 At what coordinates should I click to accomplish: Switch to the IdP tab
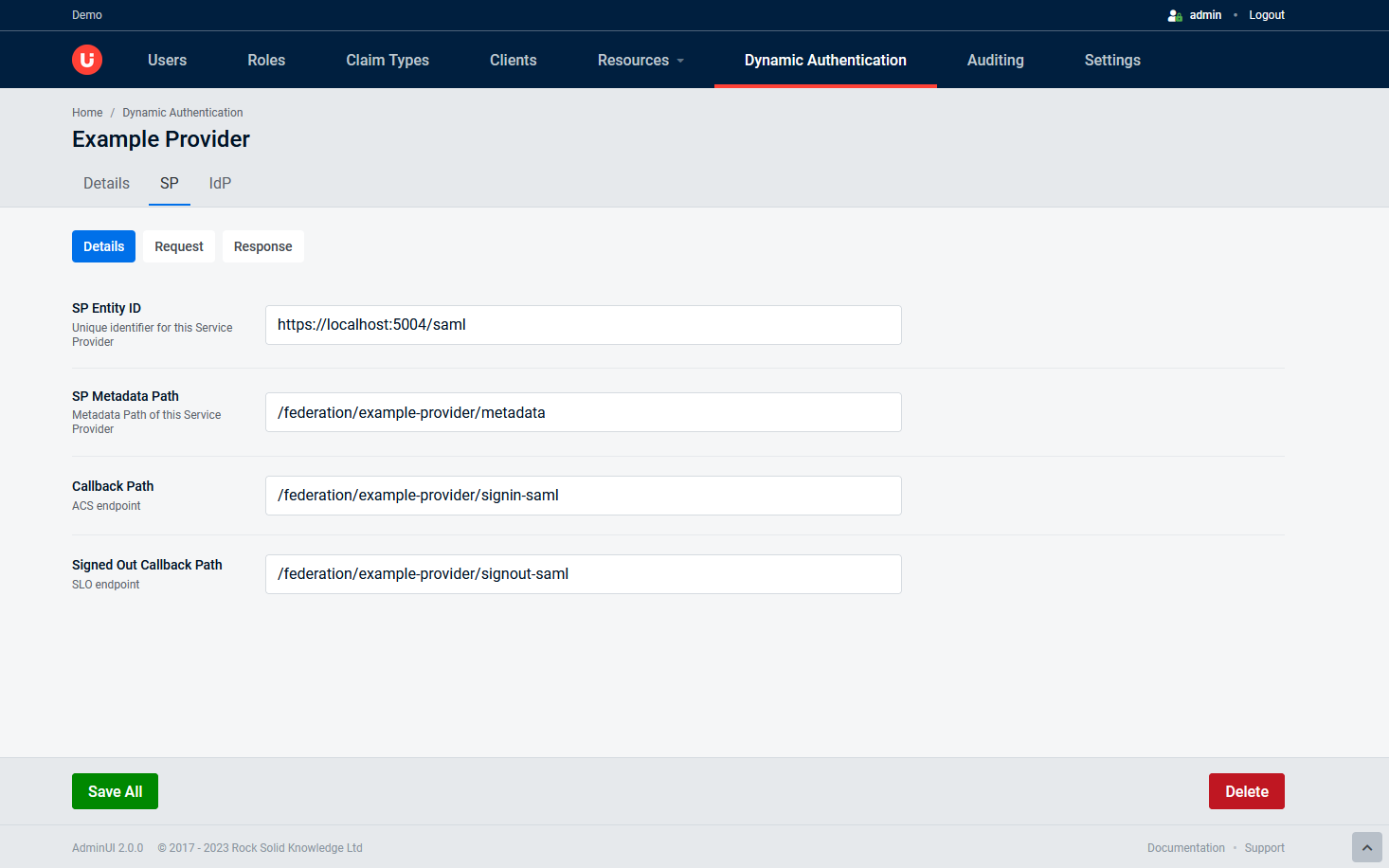tap(219, 183)
